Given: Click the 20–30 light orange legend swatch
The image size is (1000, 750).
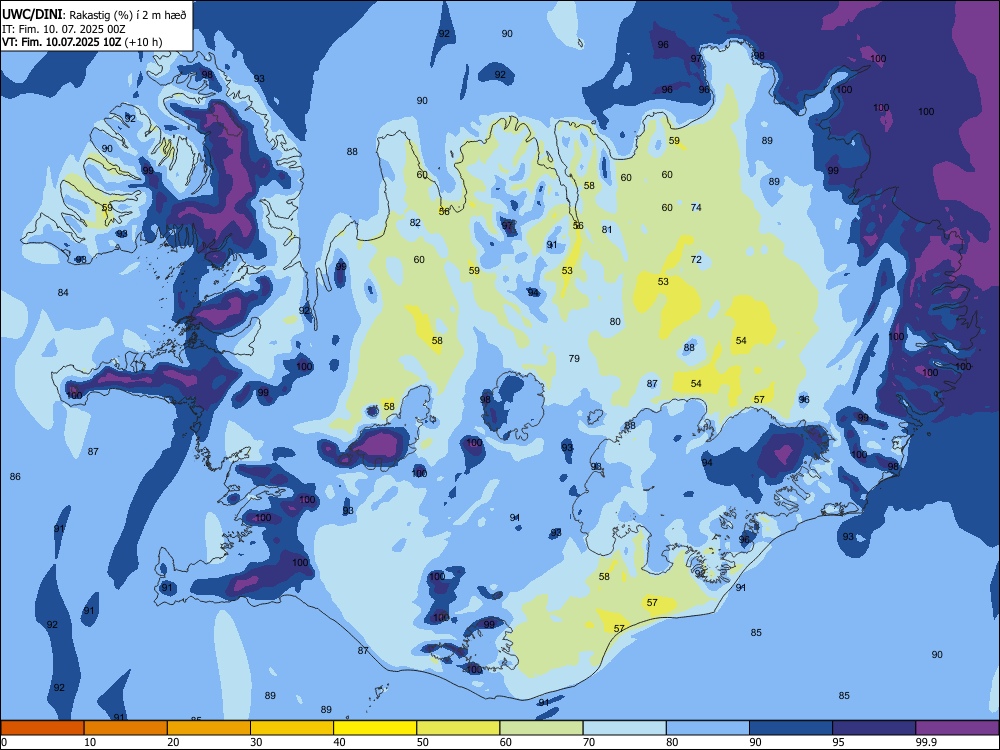Looking at the screenshot, I should tap(209, 728).
